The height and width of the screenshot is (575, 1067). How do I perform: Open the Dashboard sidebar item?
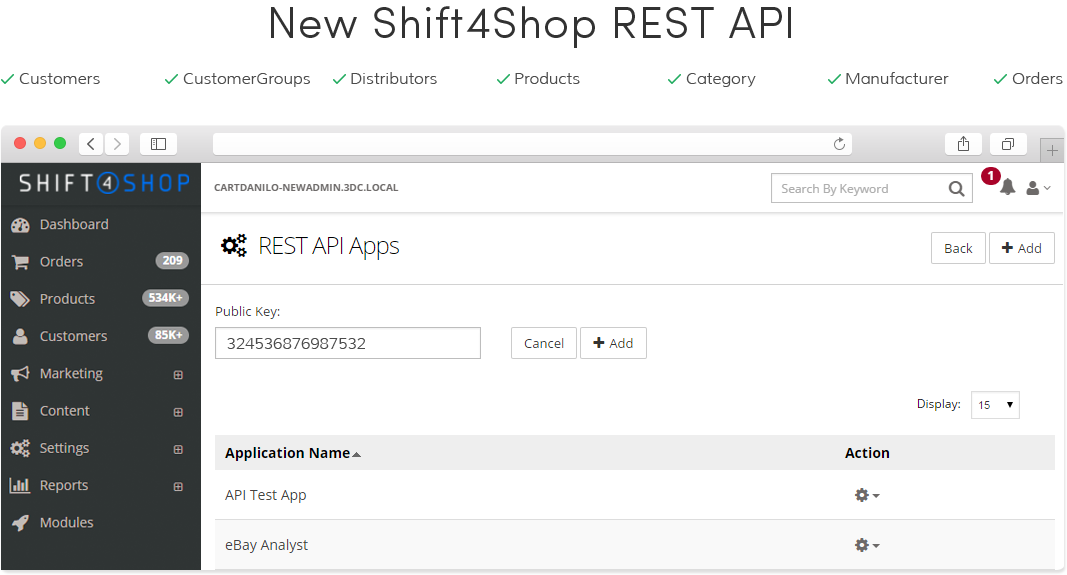[73, 225]
